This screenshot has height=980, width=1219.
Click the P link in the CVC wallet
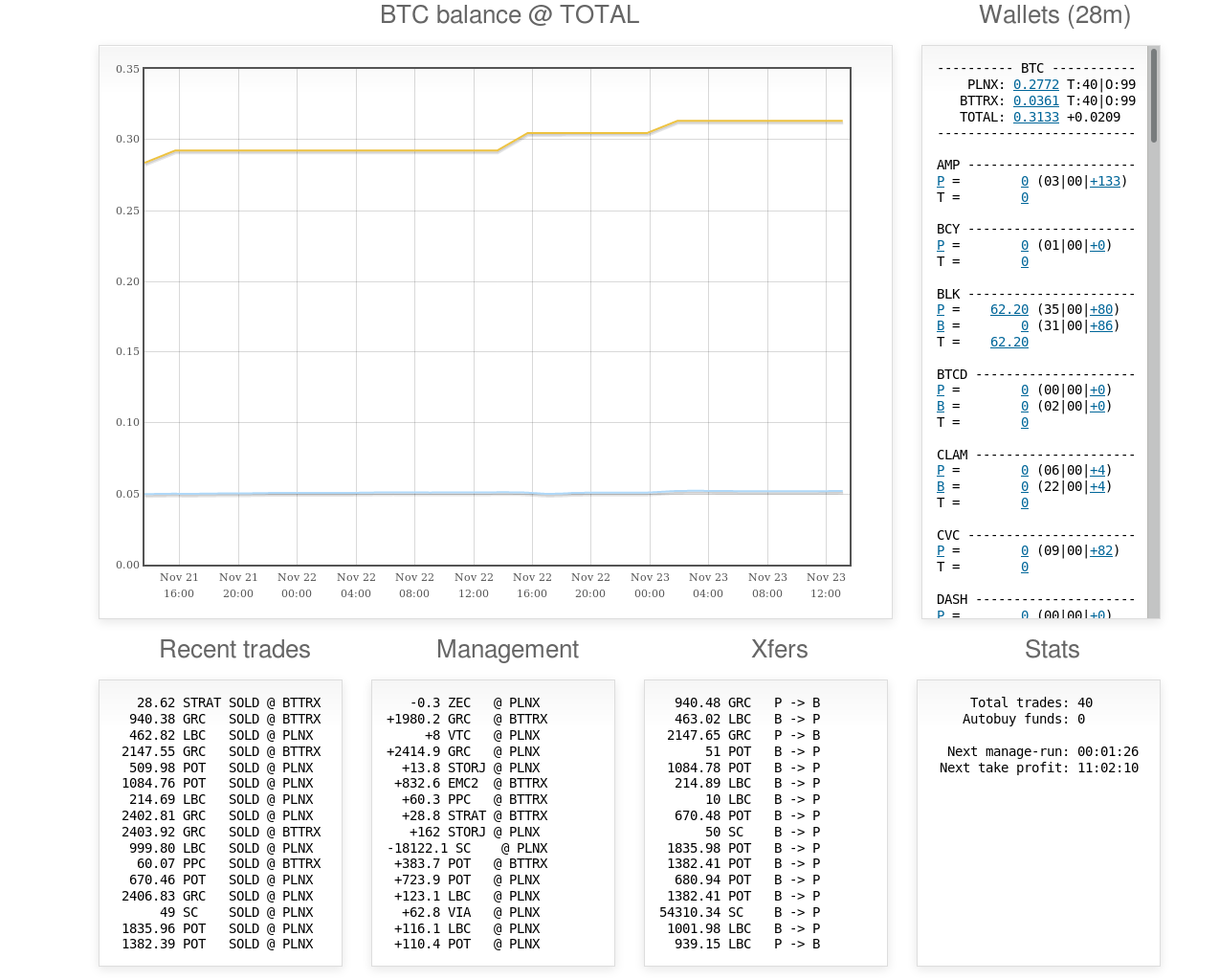[x=941, y=550]
